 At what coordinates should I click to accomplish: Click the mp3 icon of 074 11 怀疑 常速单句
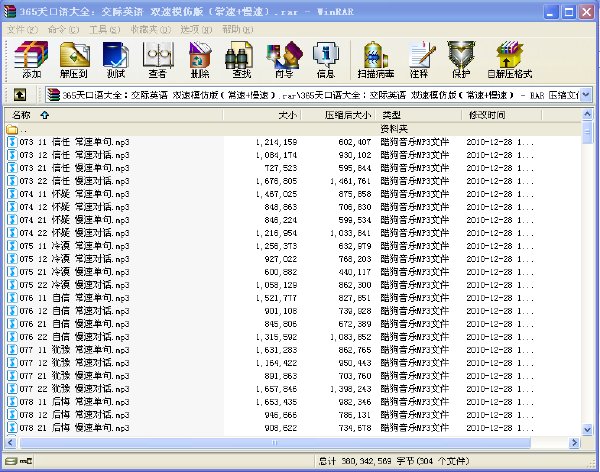(12, 194)
